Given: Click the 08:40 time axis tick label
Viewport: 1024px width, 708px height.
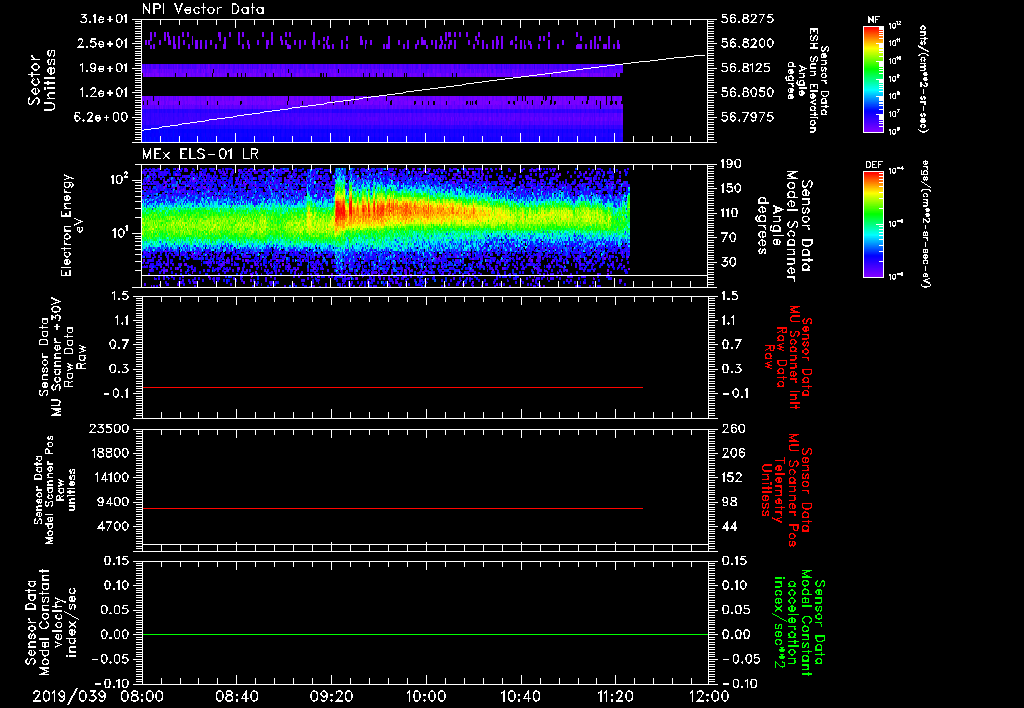Looking at the screenshot, I should [x=236, y=696].
